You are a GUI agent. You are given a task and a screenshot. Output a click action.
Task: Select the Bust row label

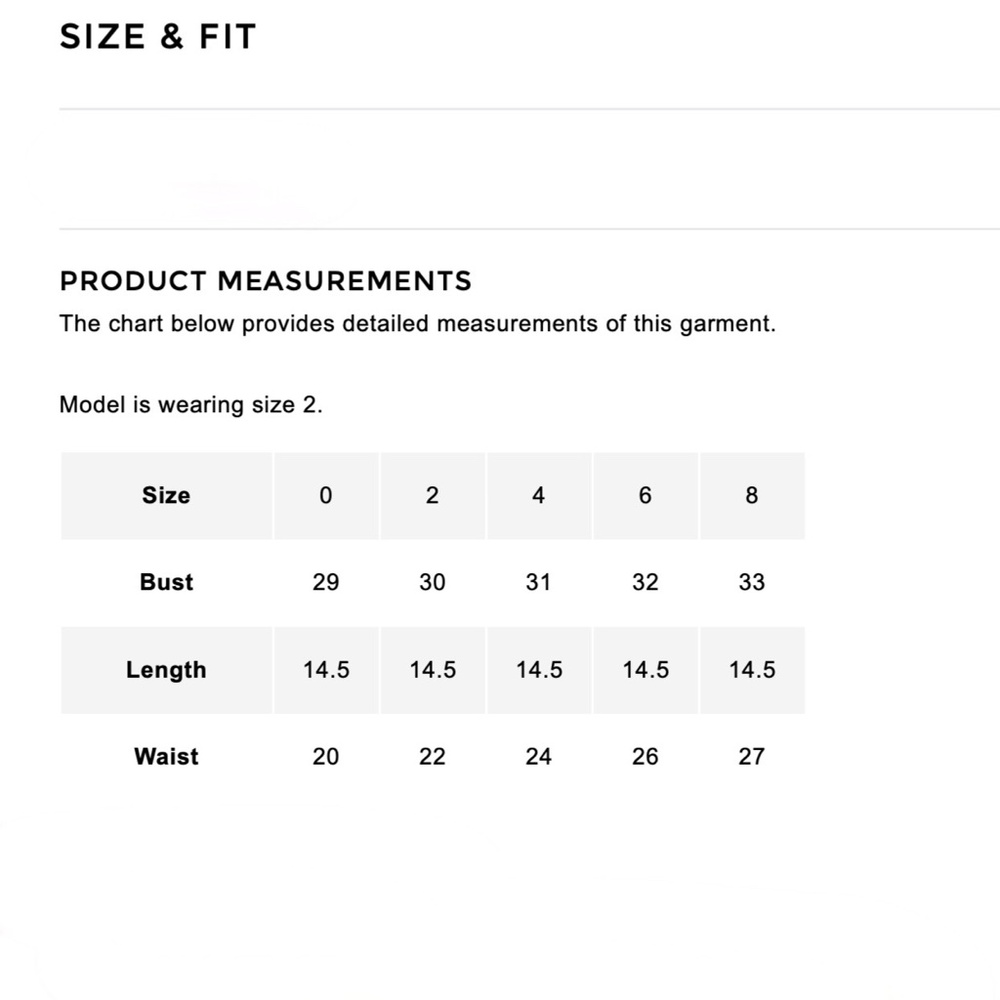[x=166, y=582]
